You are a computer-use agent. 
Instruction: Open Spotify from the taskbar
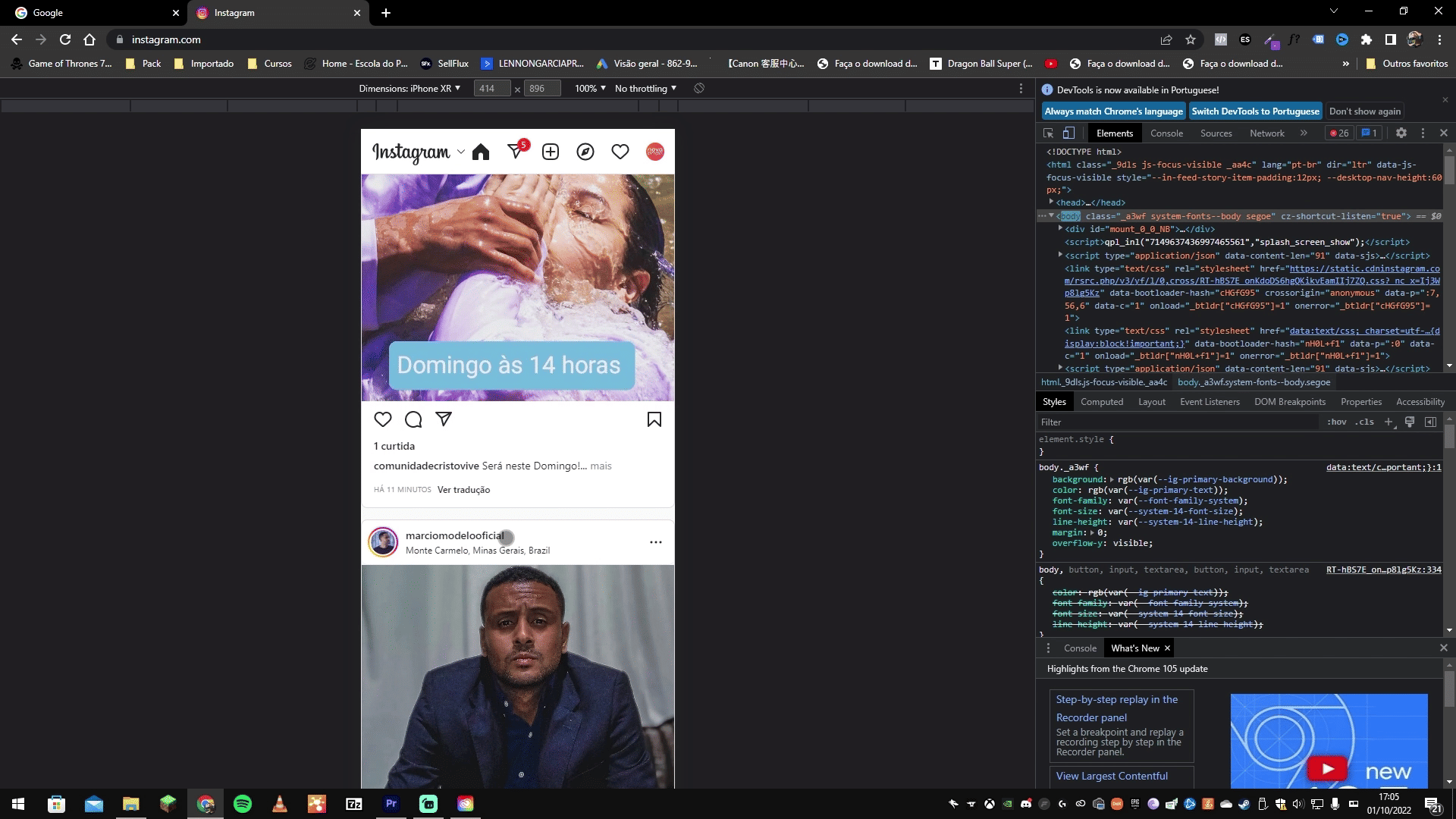[x=243, y=804]
